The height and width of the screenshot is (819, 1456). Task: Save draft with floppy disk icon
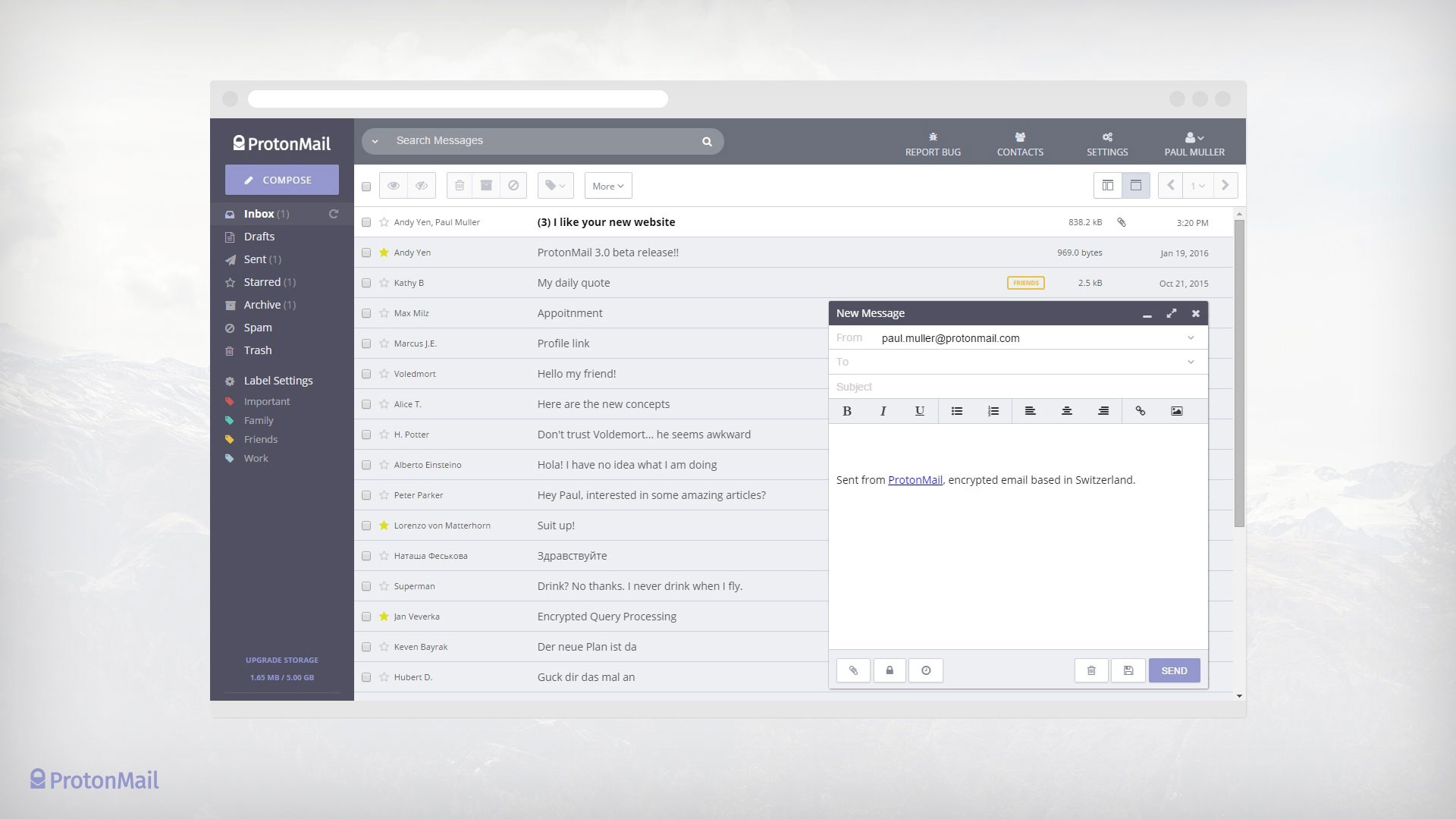(x=1128, y=670)
